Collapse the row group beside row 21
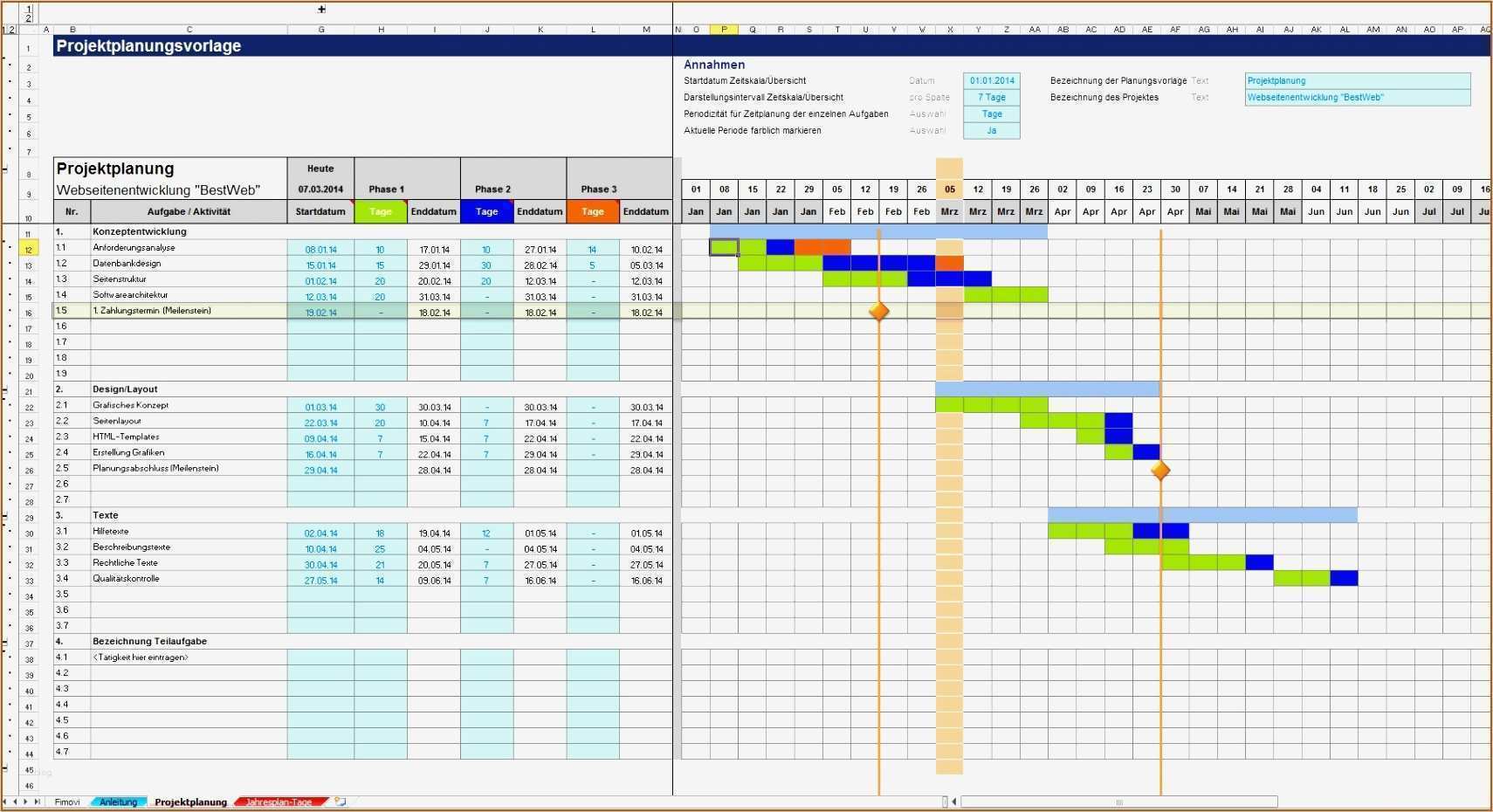1493x812 pixels. point(5,391)
